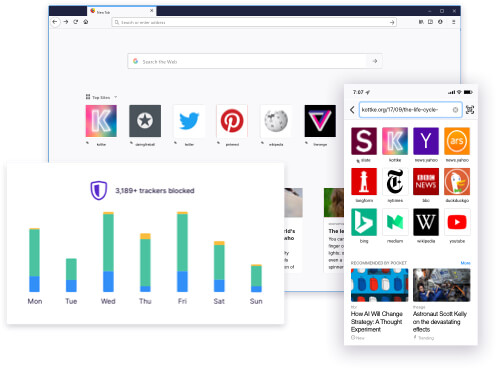Select the New Tab browser tab

[118, 11]
